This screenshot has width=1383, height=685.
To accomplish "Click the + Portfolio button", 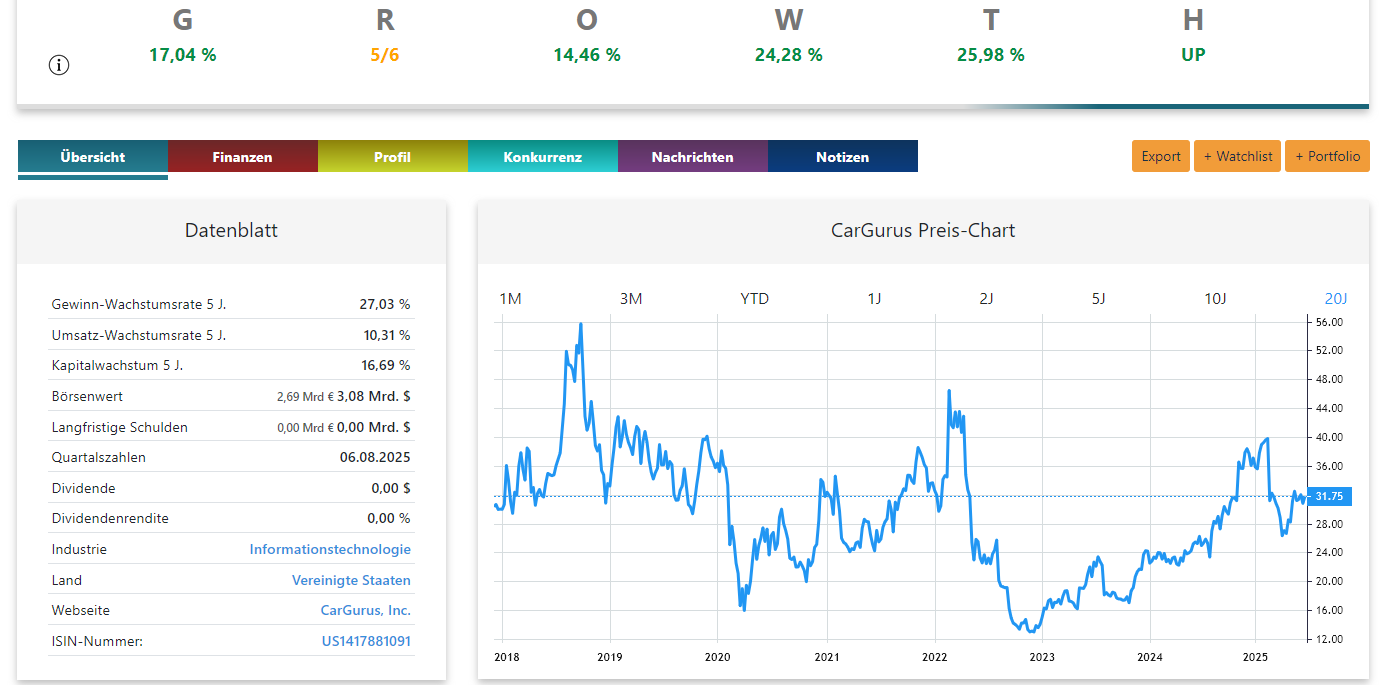I will coord(1327,156).
